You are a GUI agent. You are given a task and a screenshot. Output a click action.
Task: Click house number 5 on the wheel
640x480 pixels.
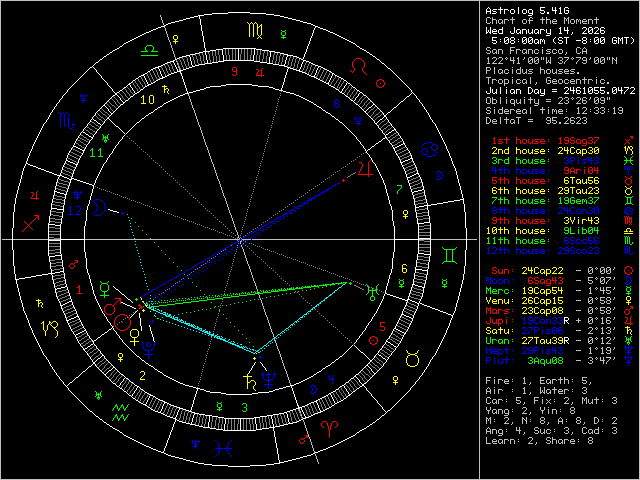pos(382,327)
